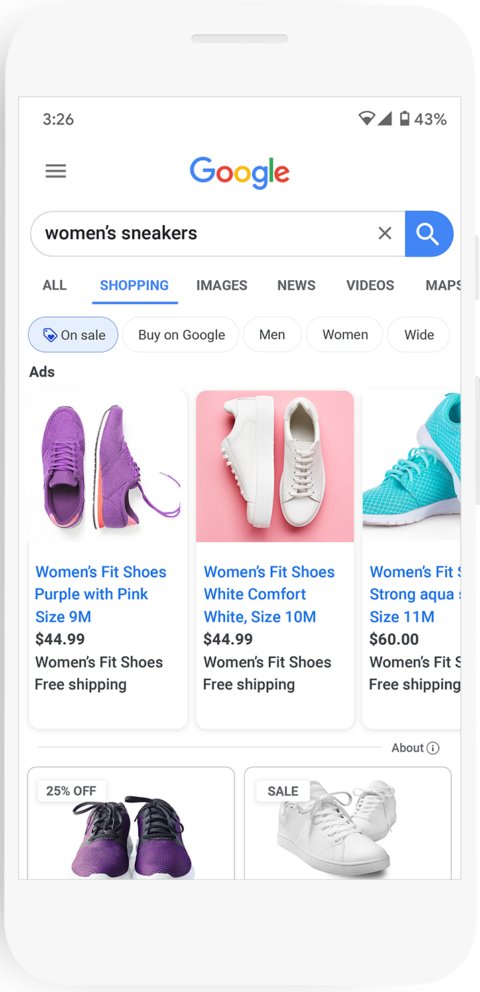Tap the Wi-Fi status icon
Screen dimensions: 480x992
click(x=367, y=118)
